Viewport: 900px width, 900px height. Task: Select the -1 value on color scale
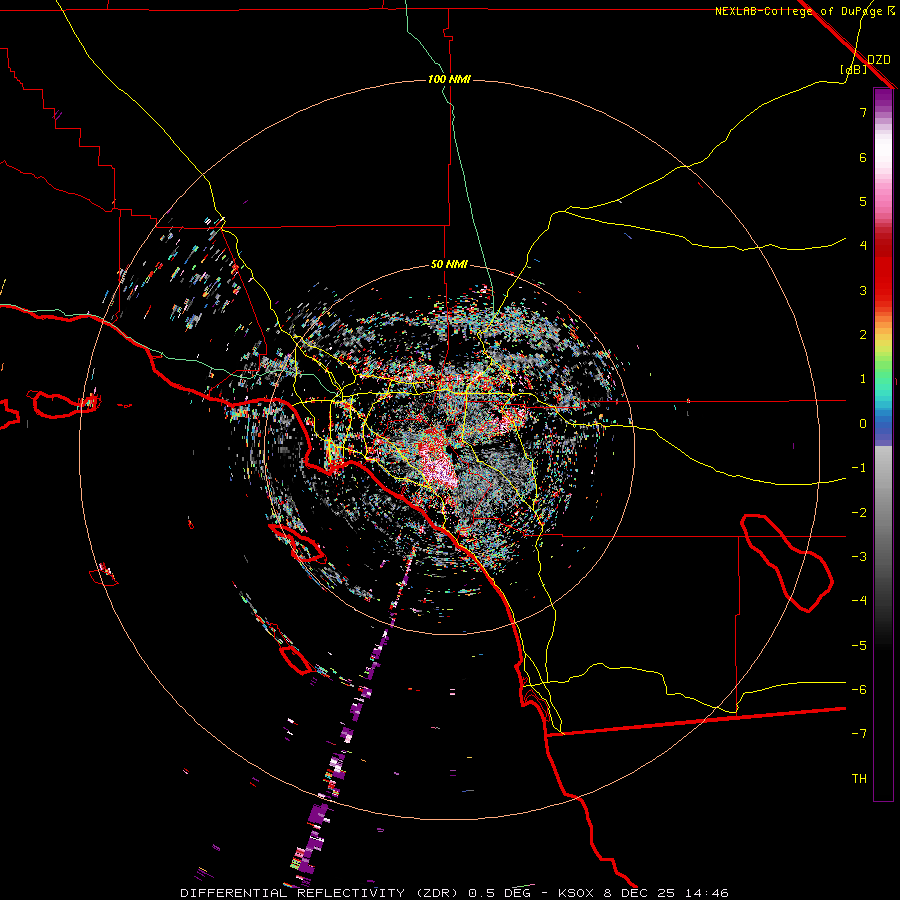tap(859, 468)
